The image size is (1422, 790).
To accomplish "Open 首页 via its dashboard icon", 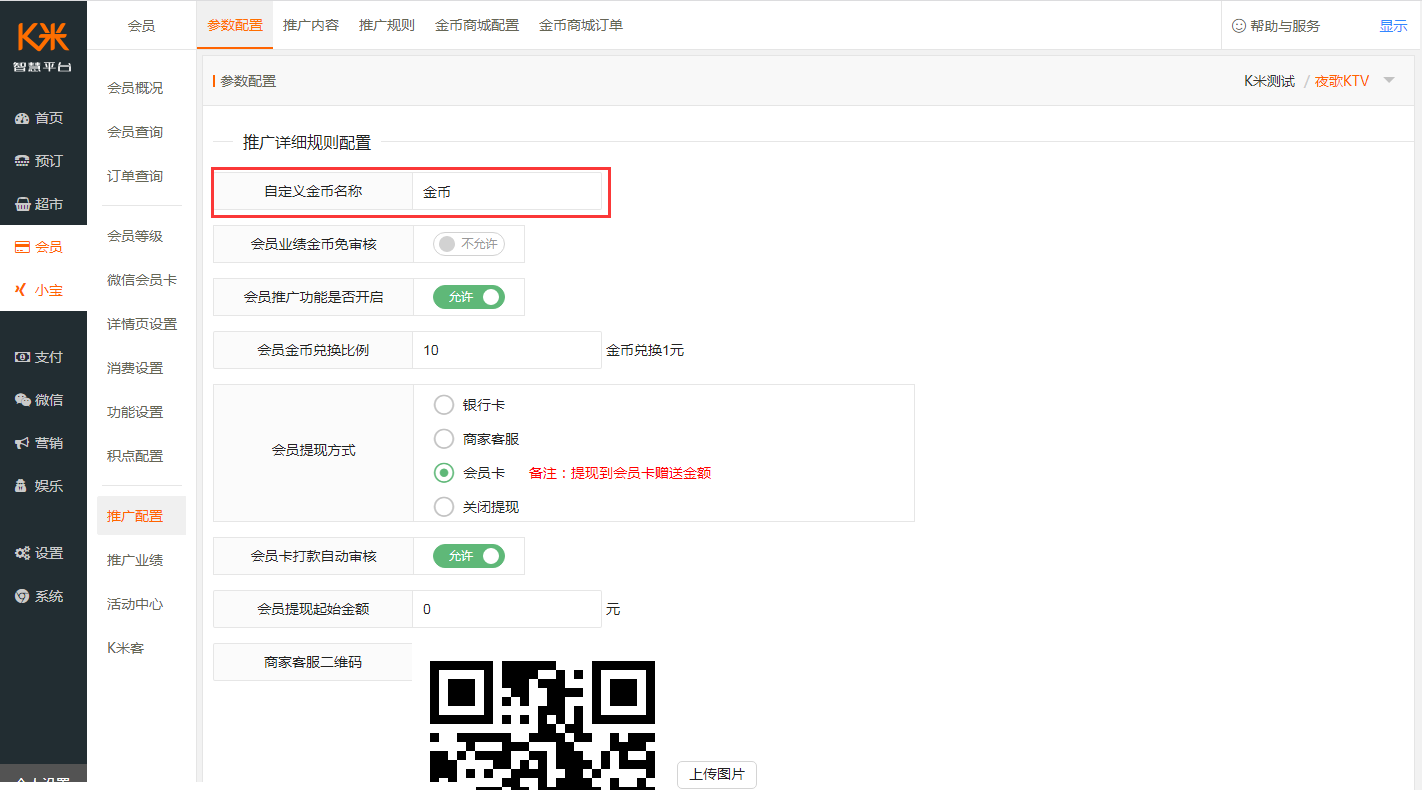I will coord(22,118).
